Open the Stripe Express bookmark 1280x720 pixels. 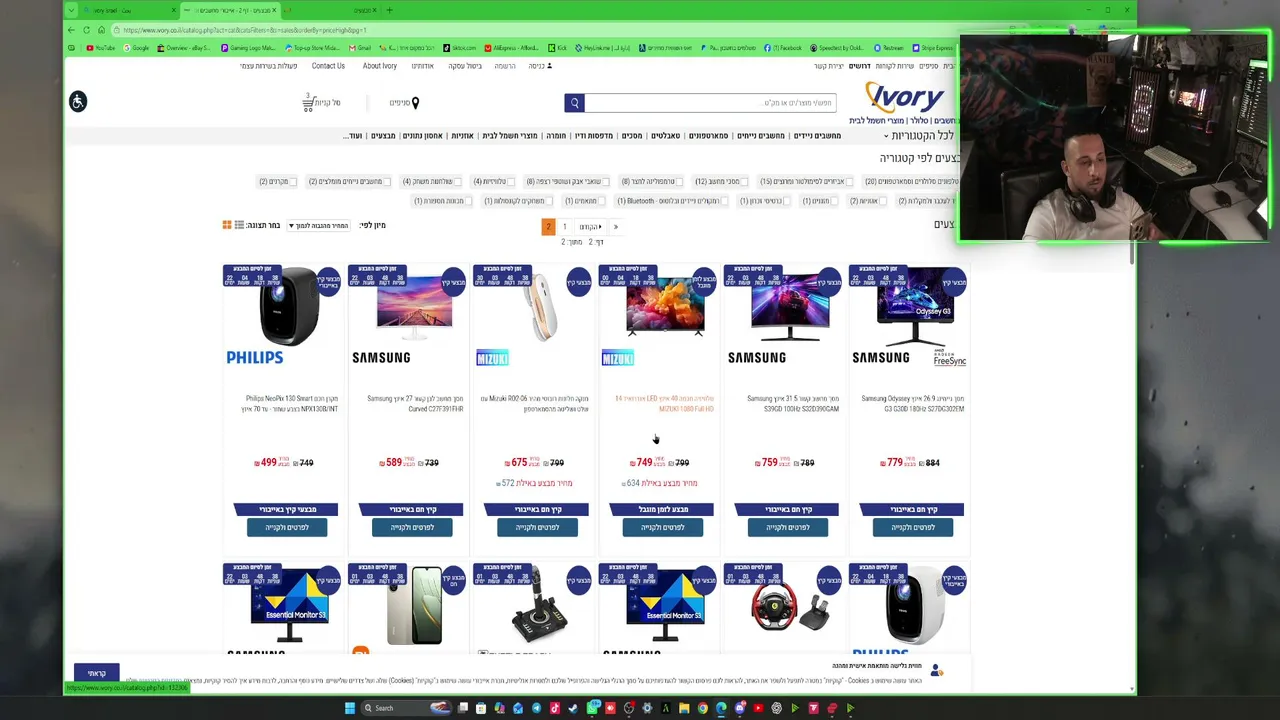(x=933, y=48)
